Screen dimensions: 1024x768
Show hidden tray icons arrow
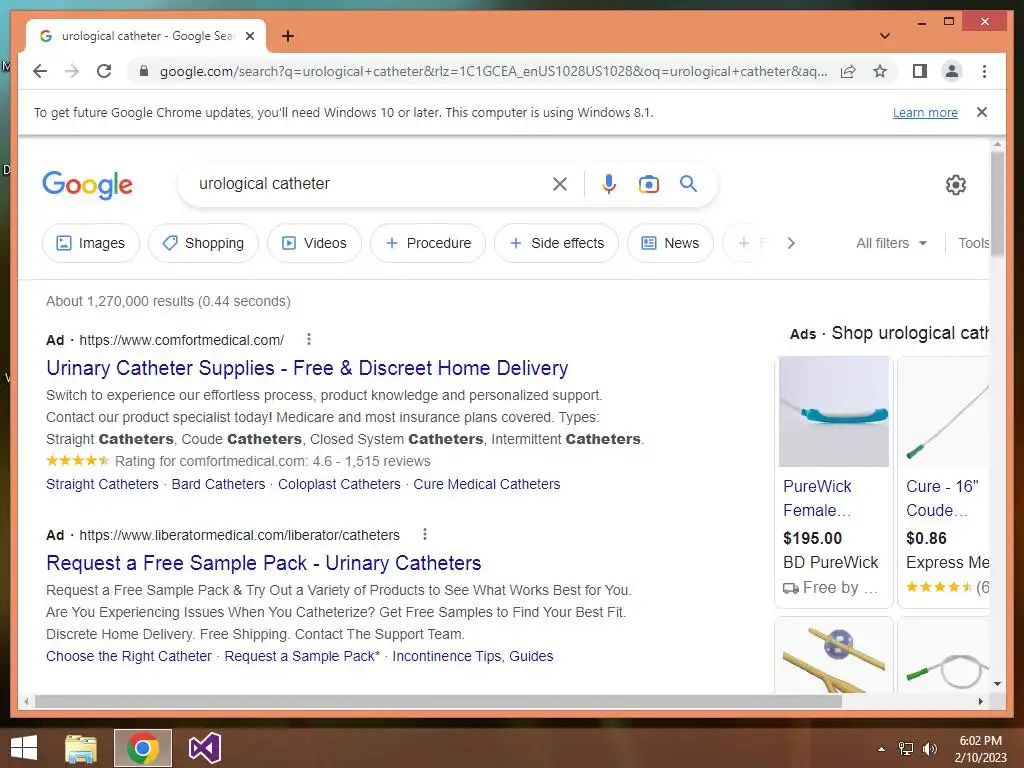(x=881, y=749)
